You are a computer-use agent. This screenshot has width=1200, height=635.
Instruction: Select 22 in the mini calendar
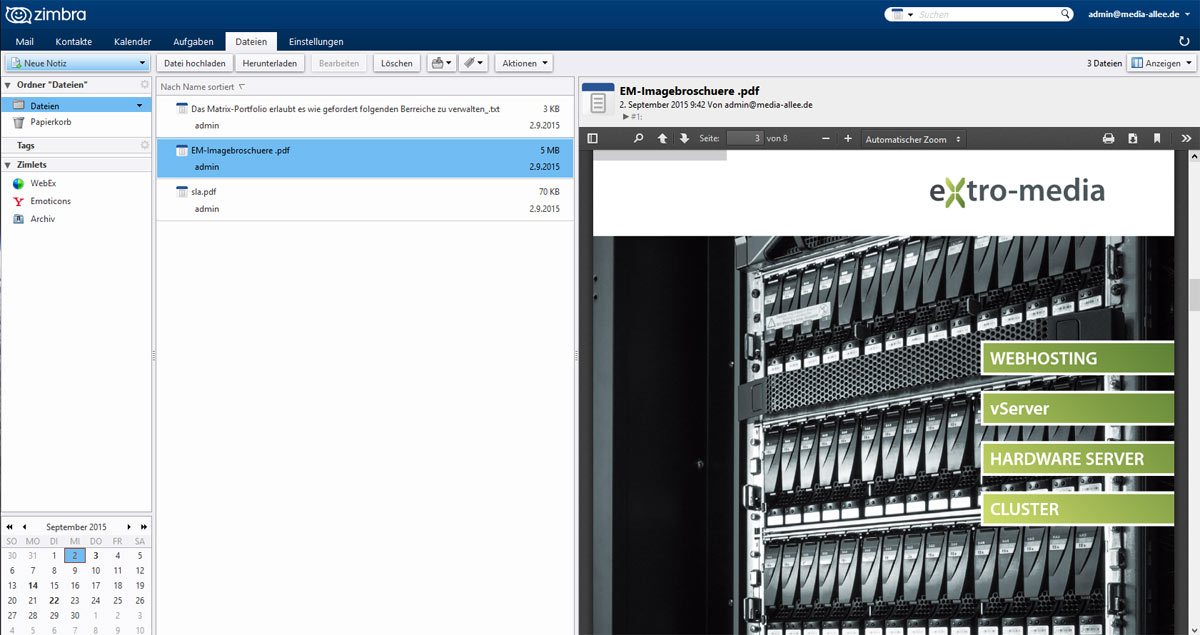[54, 600]
